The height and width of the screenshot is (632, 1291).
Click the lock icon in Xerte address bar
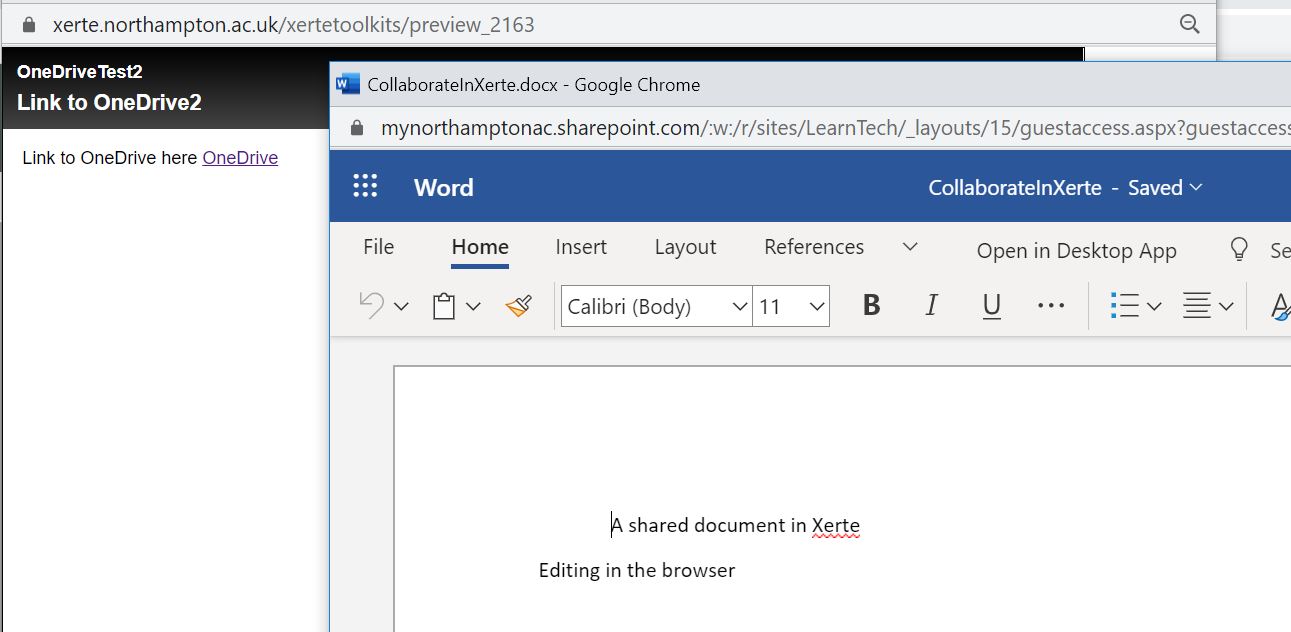click(x=29, y=24)
